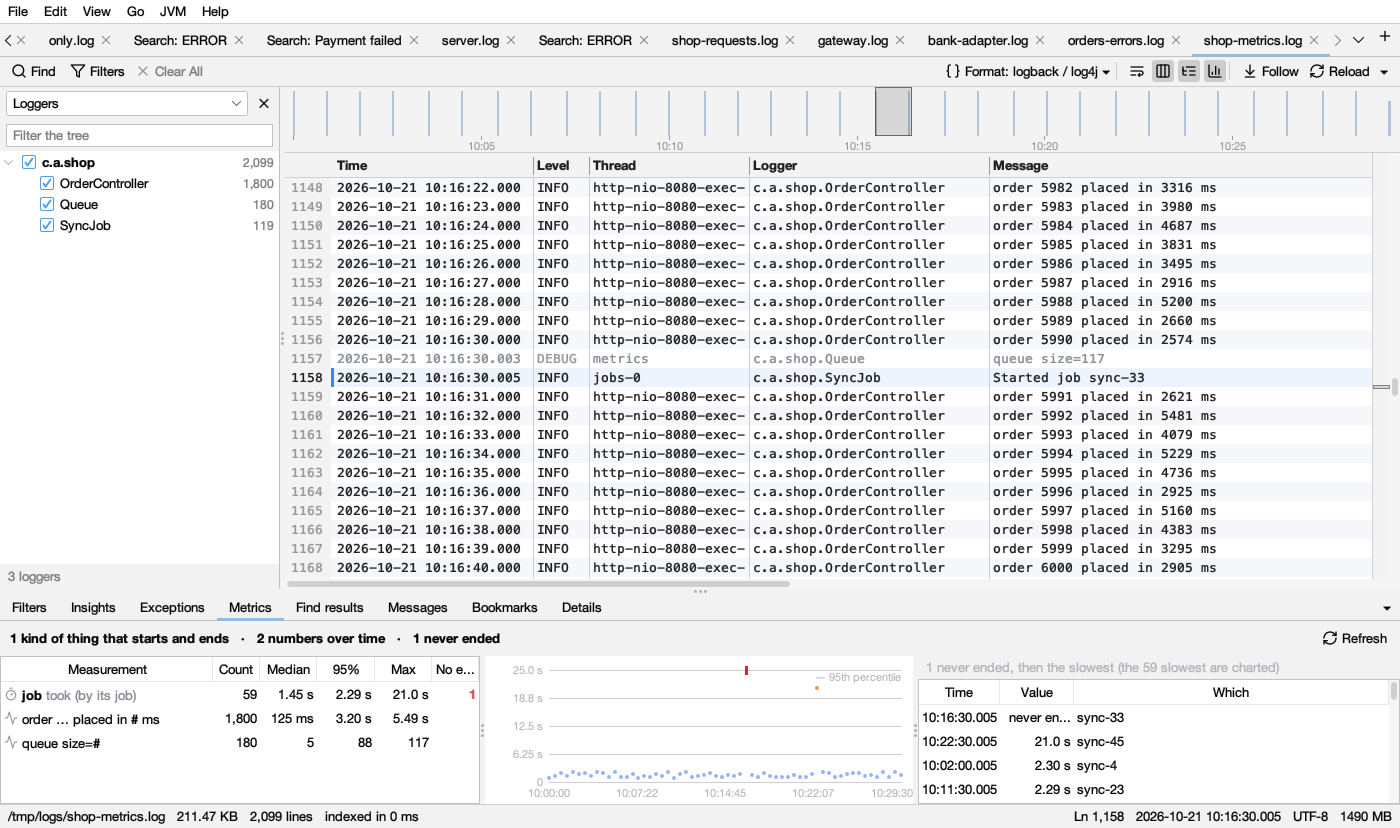
Task: Switch to the Insights tab
Action: [x=93, y=607]
